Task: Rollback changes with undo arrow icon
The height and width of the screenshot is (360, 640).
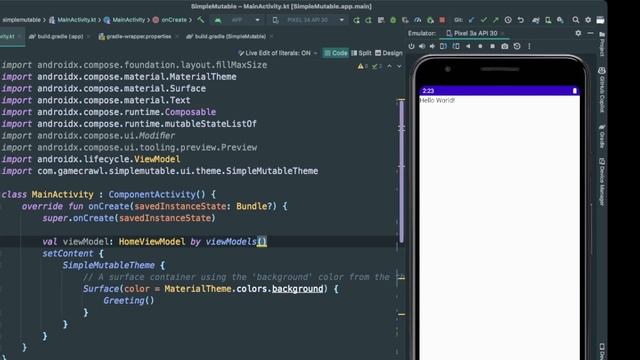Action: point(520,20)
